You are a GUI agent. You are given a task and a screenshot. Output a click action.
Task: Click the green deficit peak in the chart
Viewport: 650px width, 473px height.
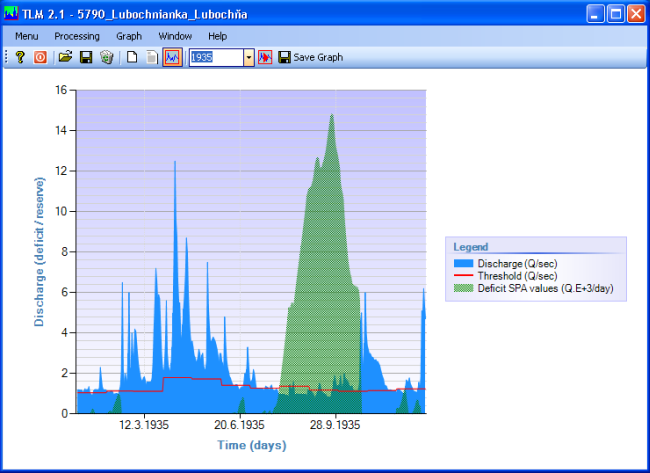(x=332, y=115)
